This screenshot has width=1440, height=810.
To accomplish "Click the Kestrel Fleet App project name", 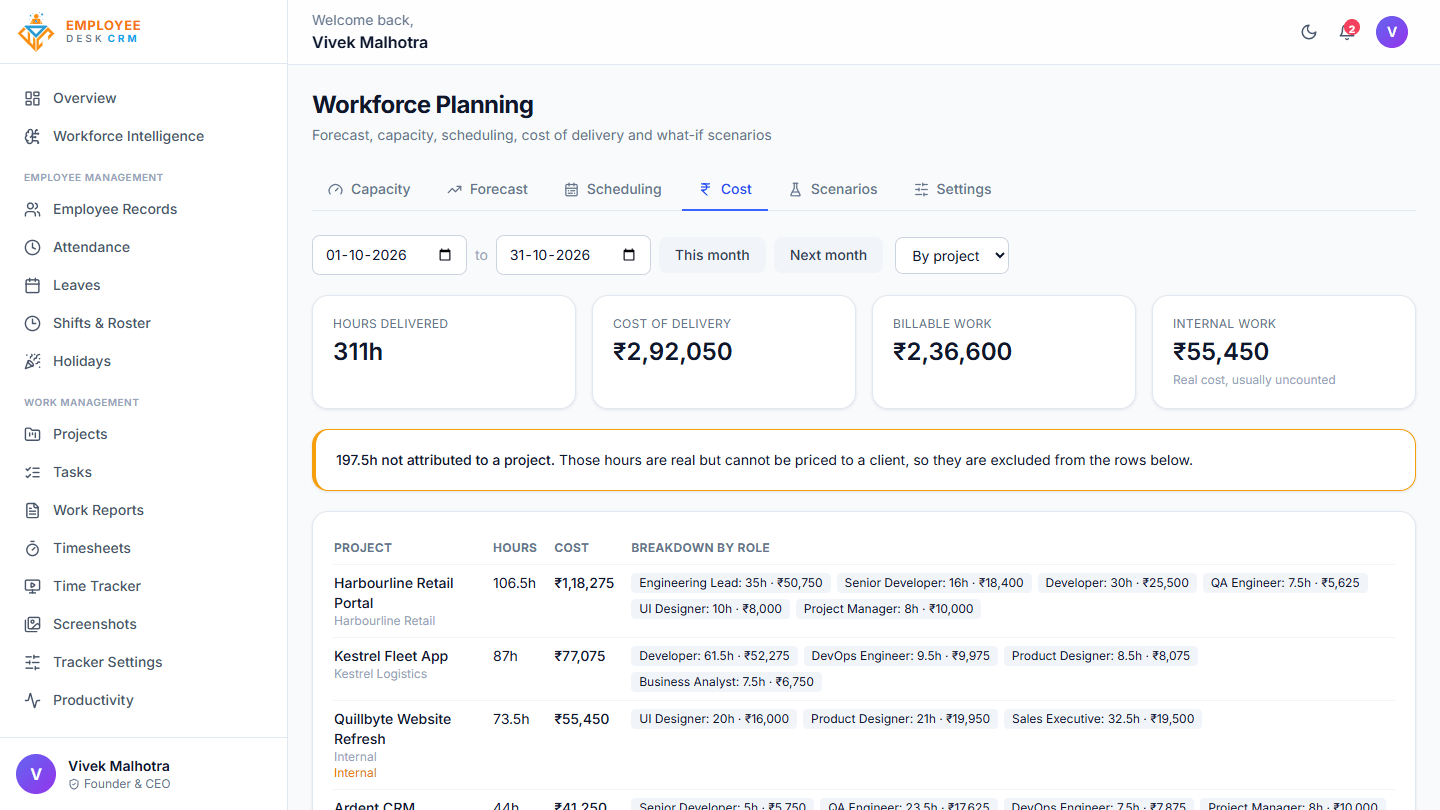I will point(391,656).
